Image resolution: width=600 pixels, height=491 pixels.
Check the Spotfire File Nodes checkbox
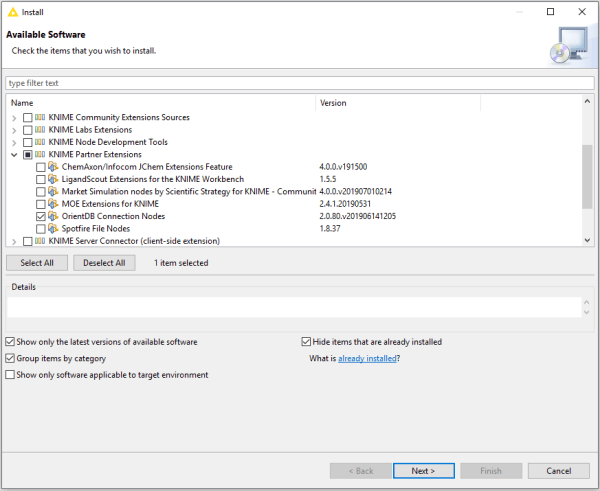pyautogui.click(x=41, y=229)
